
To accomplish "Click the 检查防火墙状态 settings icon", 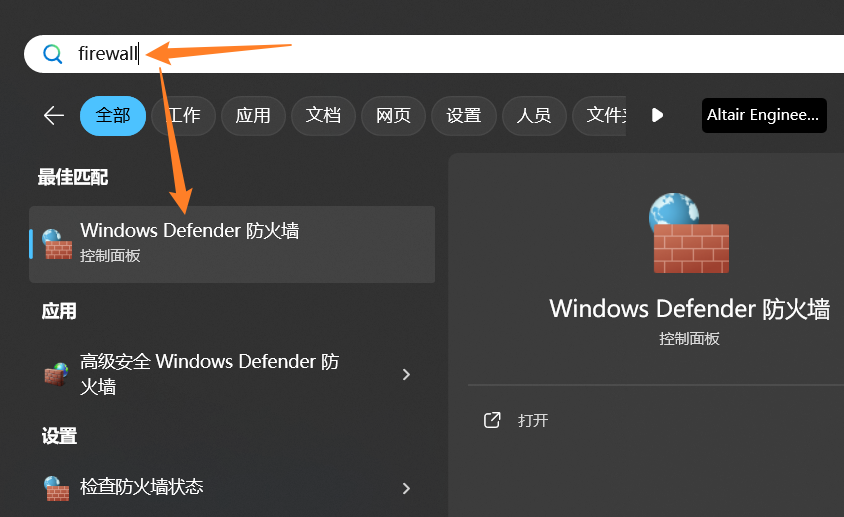I will 56,488.
